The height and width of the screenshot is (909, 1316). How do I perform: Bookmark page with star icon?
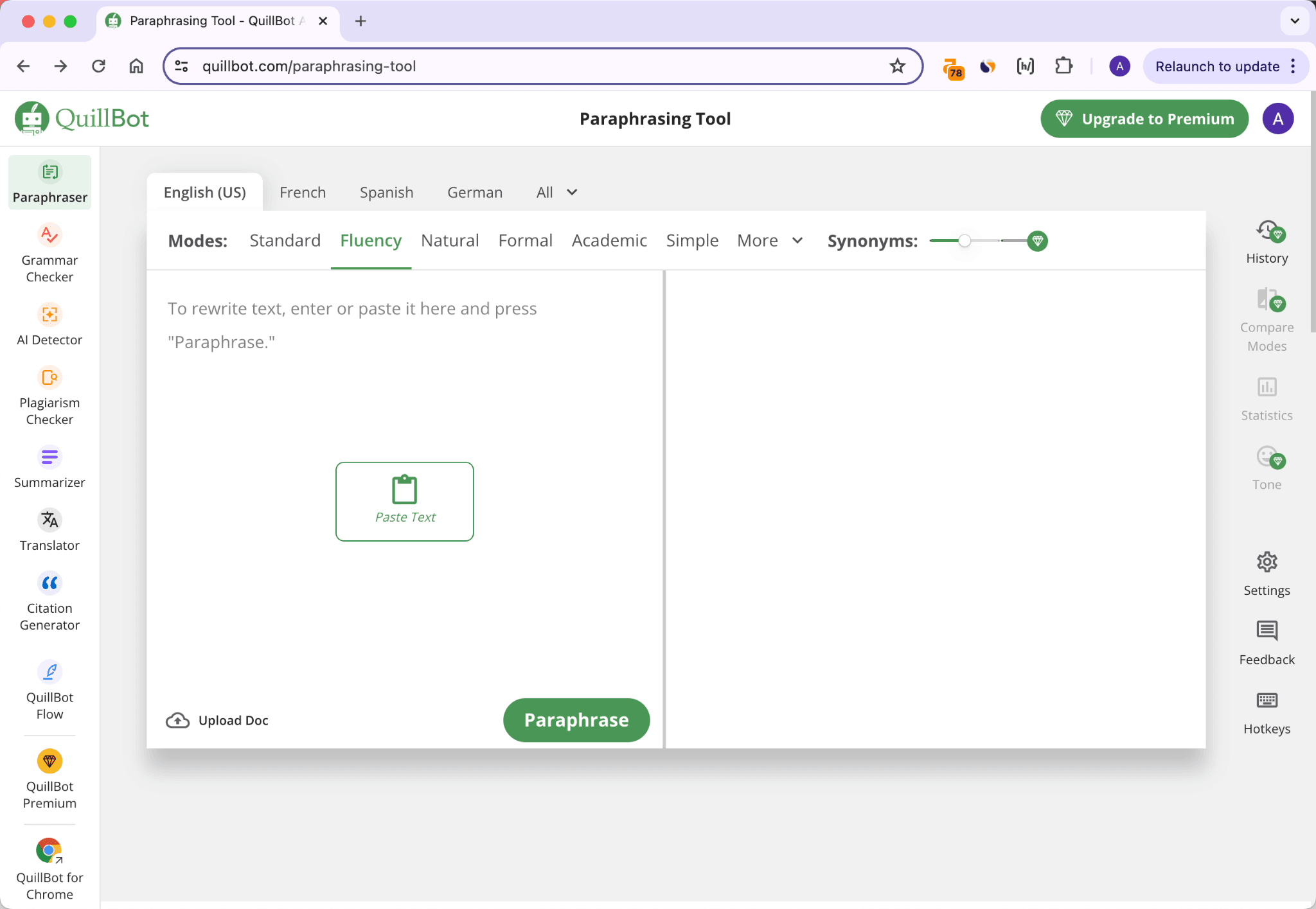(897, 66)
